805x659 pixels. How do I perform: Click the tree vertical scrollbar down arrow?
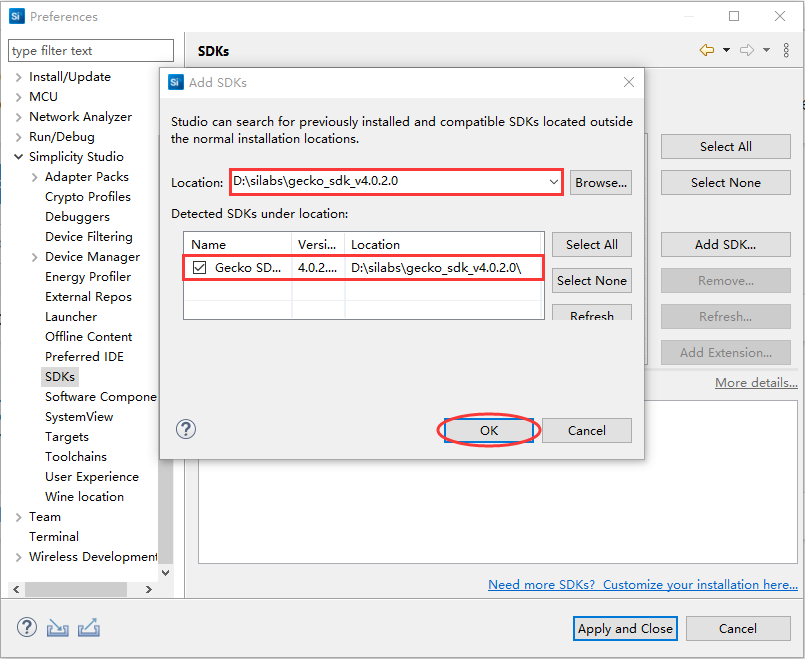(165, 573)
